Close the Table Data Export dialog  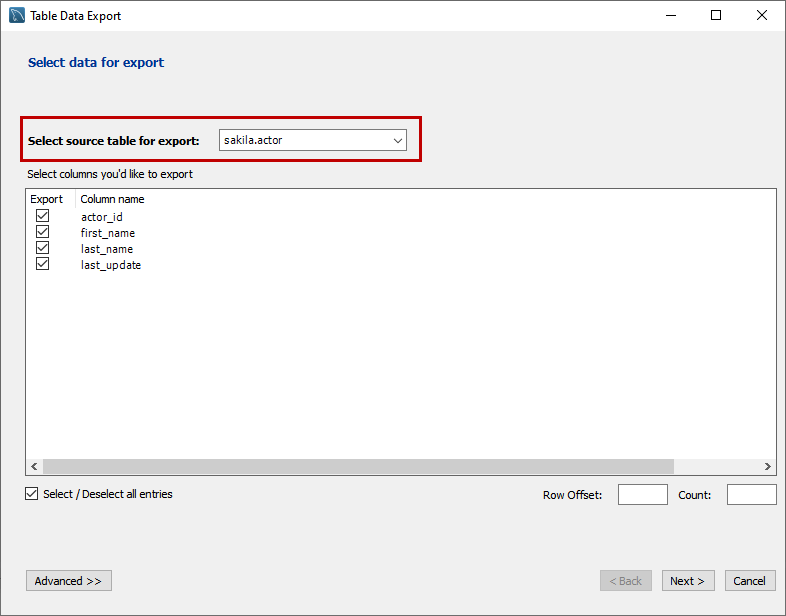pos(762,15)
